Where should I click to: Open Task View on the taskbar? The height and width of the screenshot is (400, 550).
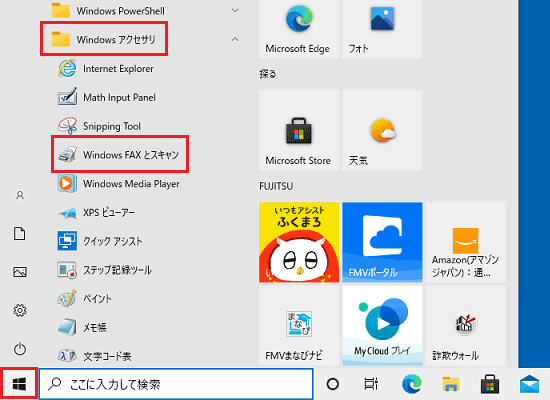coord(371,384)
